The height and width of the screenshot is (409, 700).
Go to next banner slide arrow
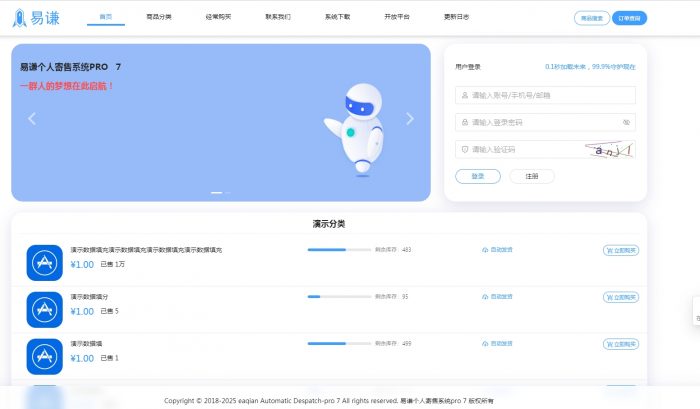click(409, 119)
